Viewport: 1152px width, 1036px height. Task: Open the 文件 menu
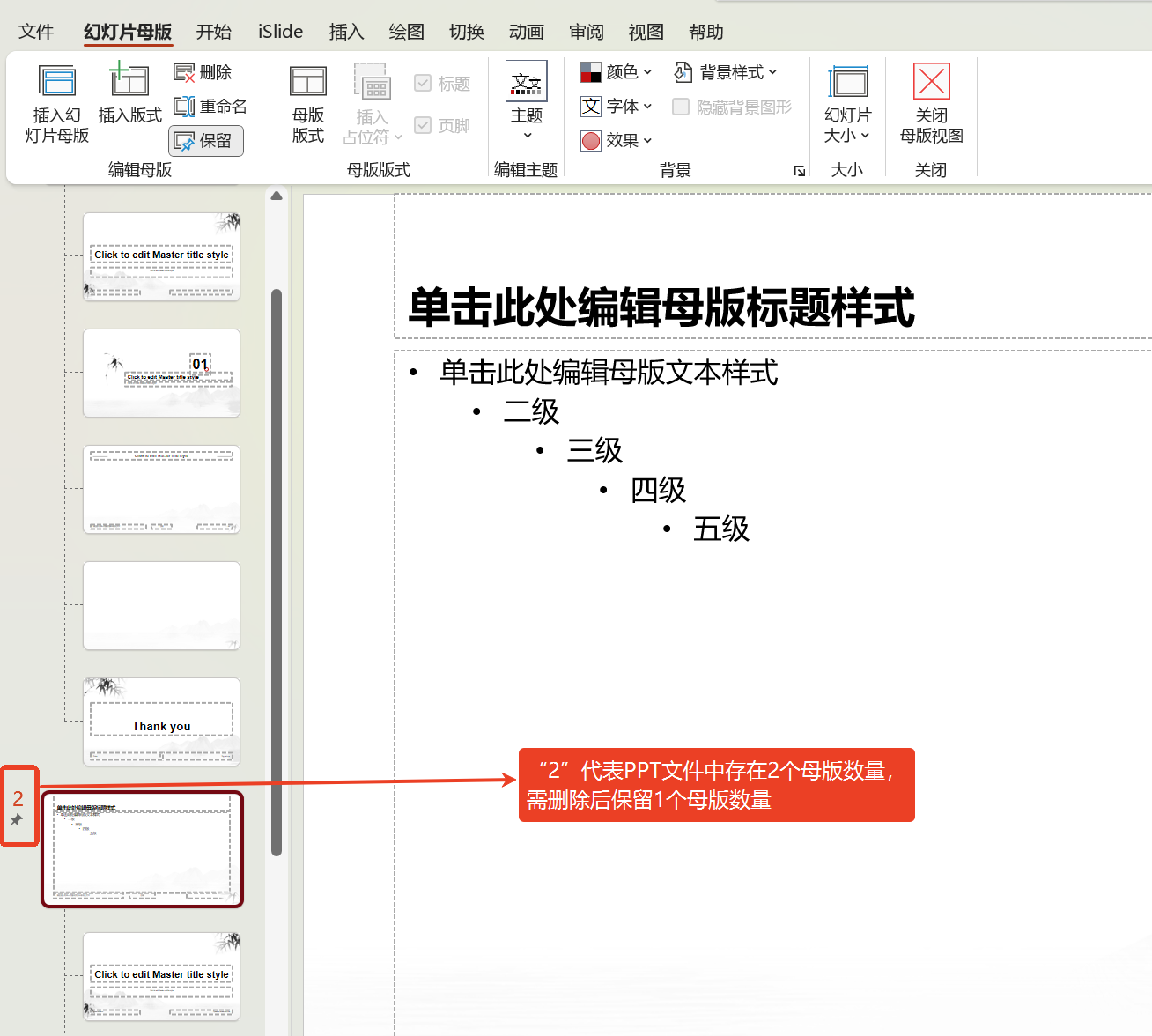tap(36, 32)
